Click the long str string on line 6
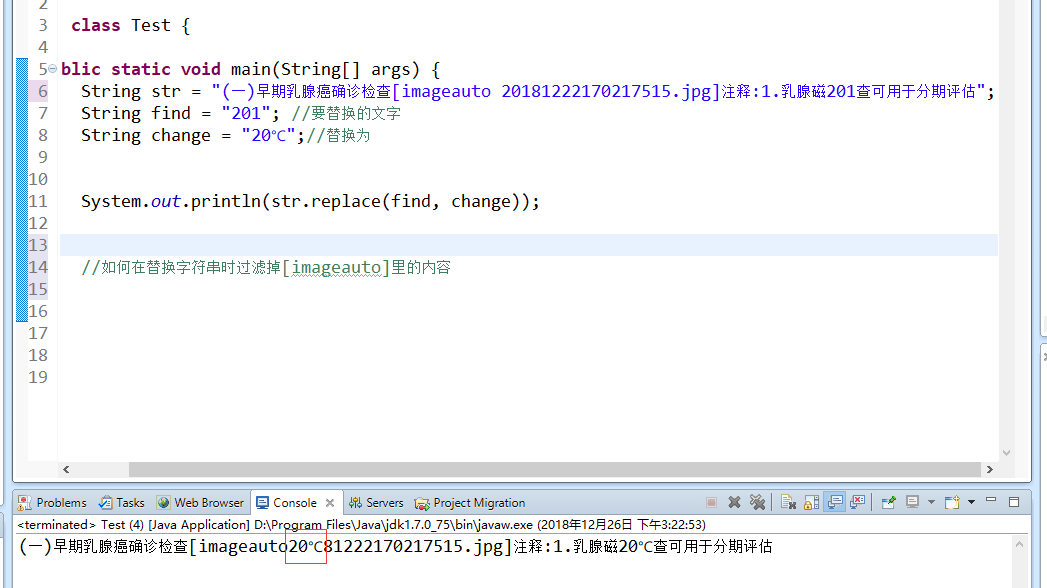Screen dimensions: 1047x588 (598, 91)
